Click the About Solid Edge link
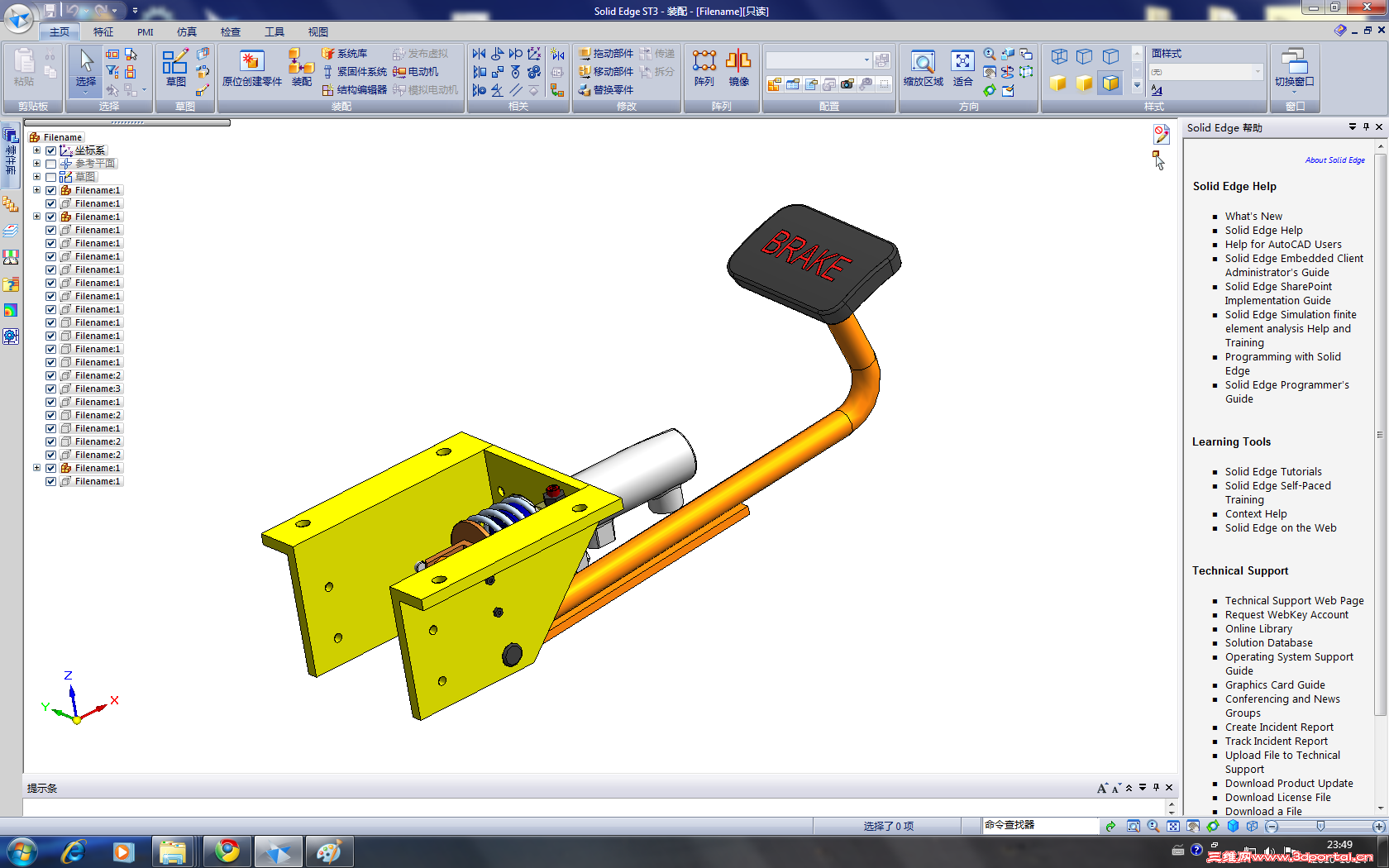The image size is (1389, 868). [1334, 160]
